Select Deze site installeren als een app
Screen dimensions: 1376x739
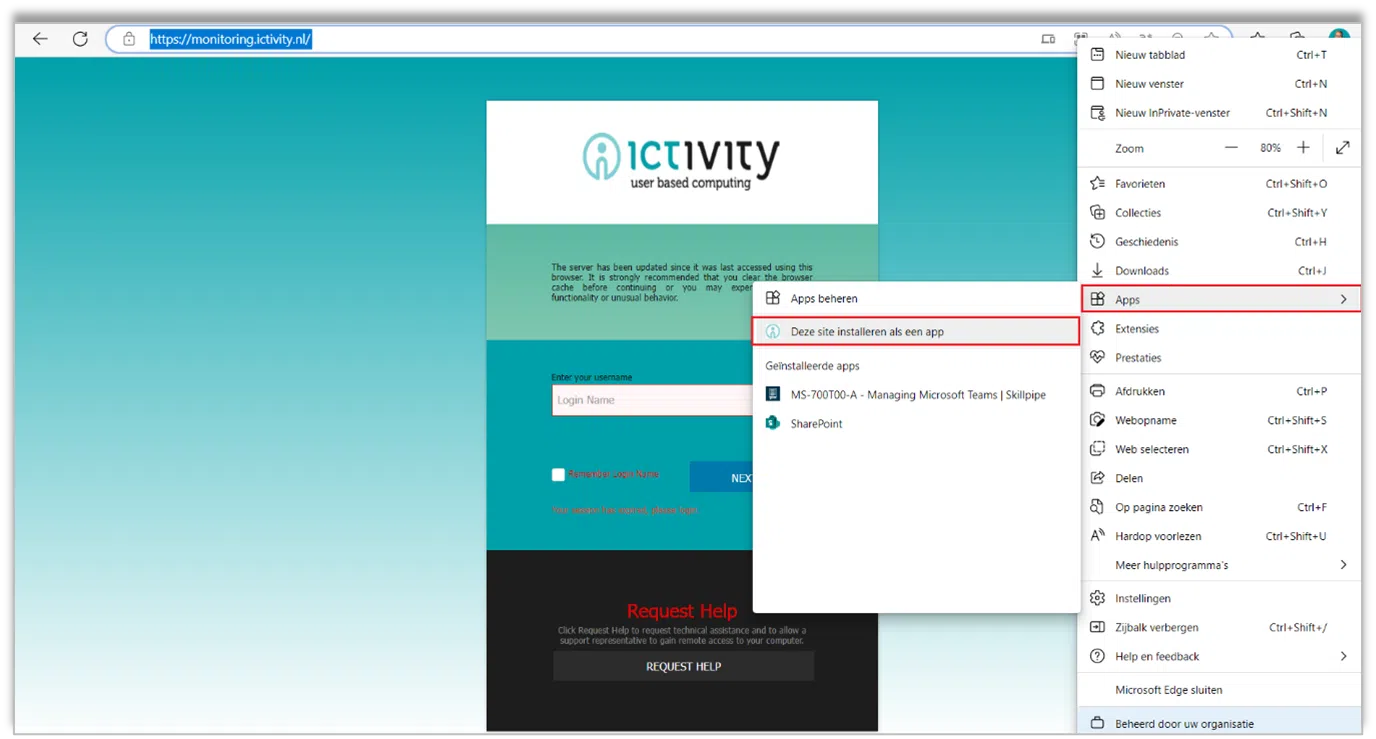[866, 331]
